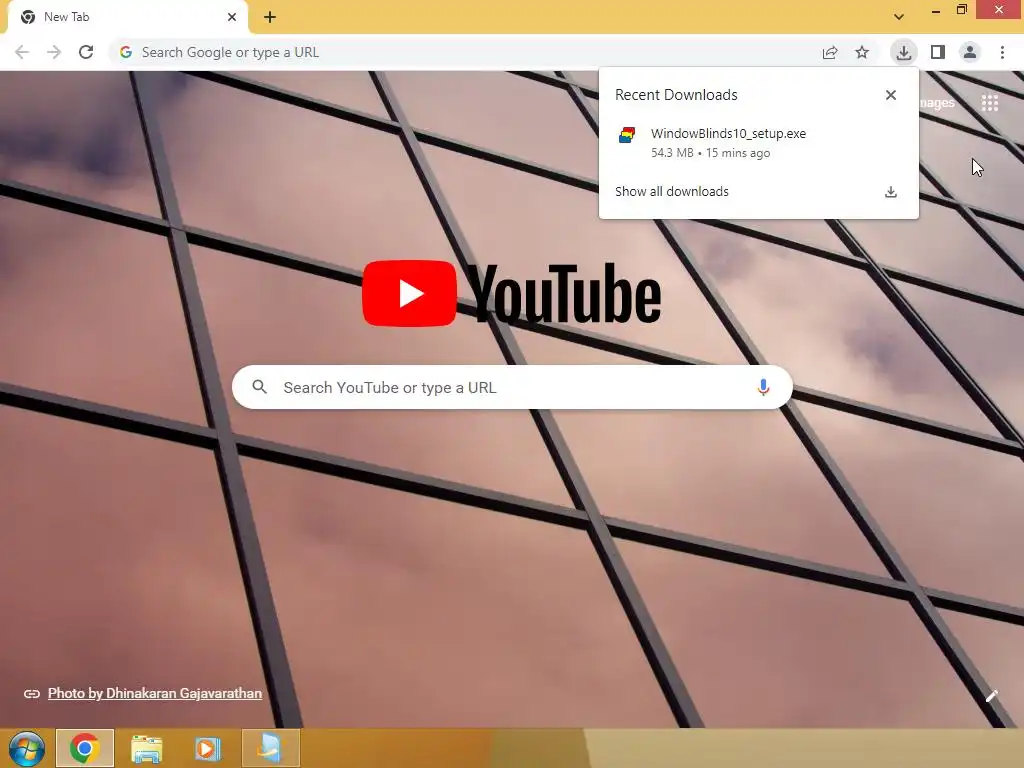Close the Recent Downloads popup
1024x768 pixels.
click(x=891, y=95)
